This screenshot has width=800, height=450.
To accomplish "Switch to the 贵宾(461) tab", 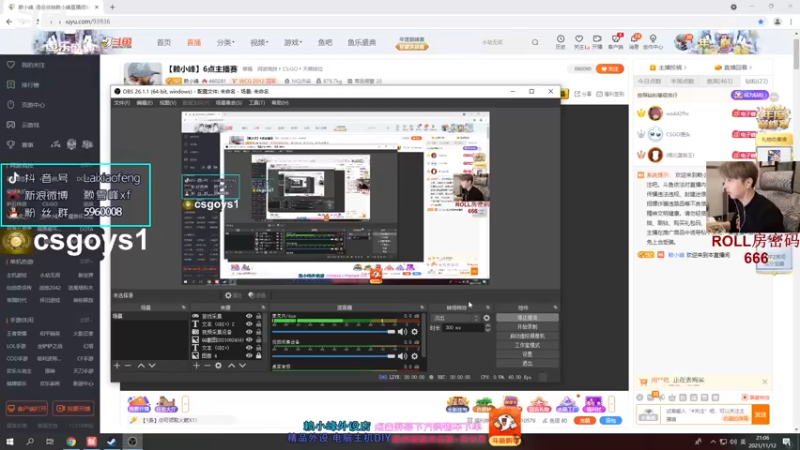I will click(x=719, y=81).
